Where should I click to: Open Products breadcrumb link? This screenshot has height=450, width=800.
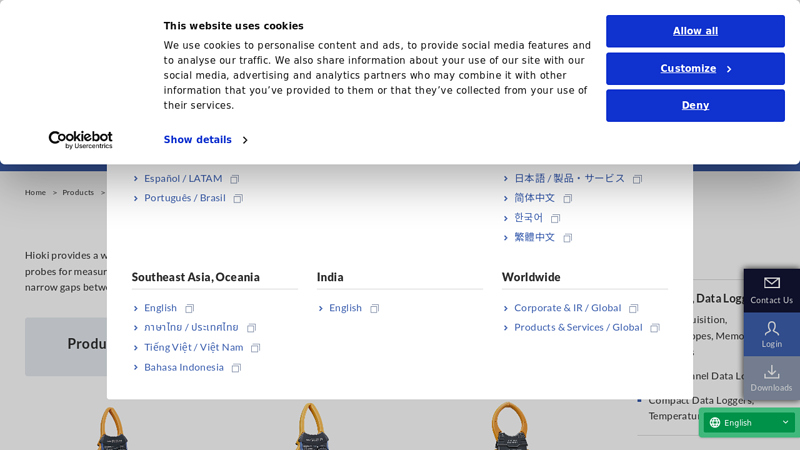[78, 192]
